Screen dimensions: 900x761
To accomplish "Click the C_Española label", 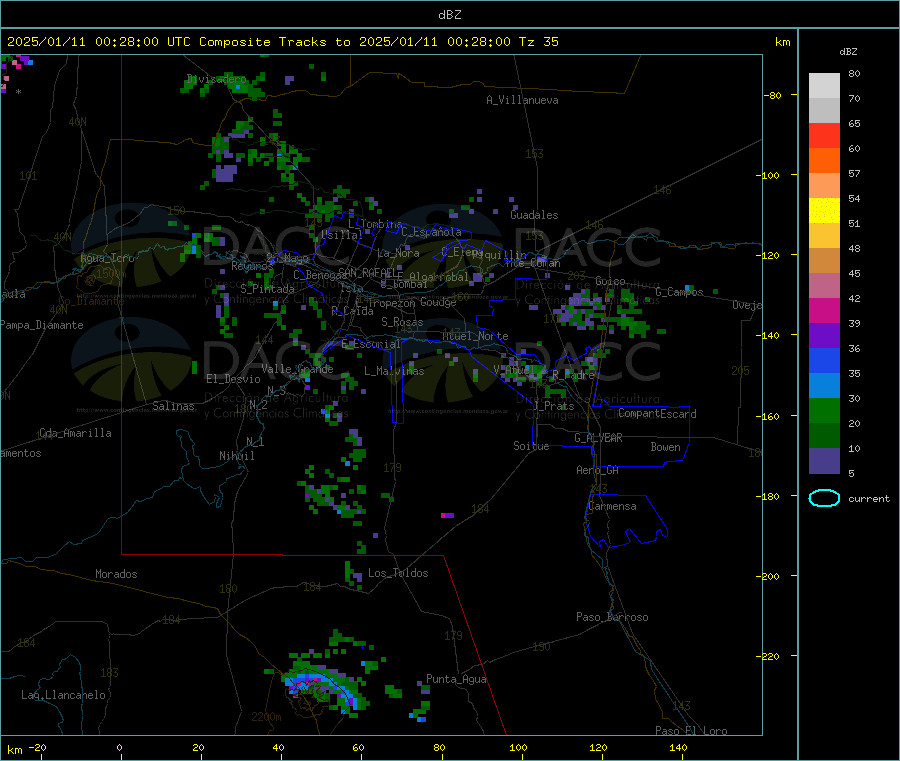I will point(431,232).
